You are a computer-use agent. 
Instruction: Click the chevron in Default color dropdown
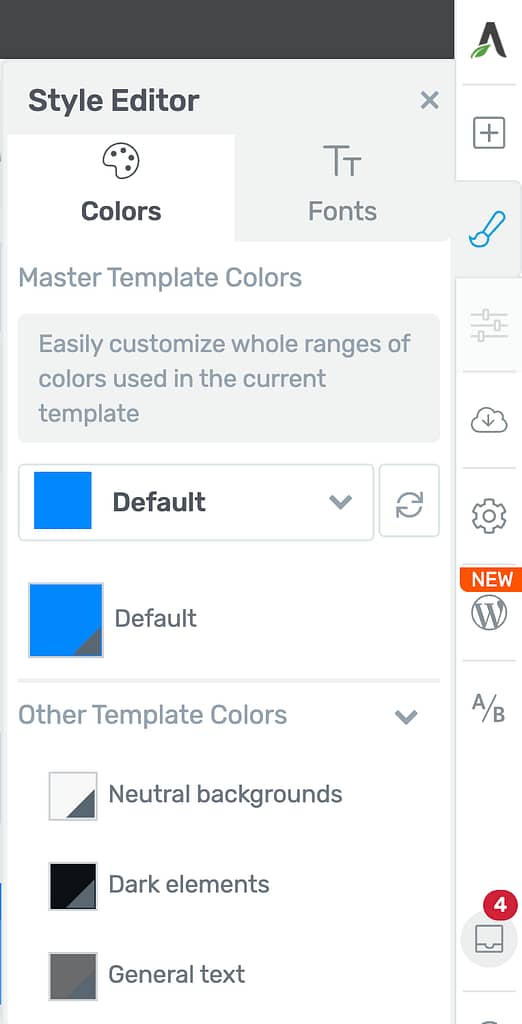(340, 502)
